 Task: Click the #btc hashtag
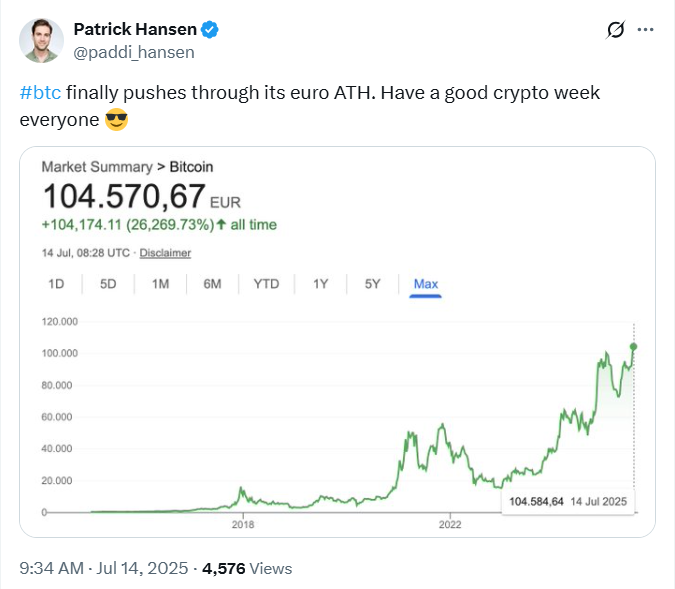[x=40, y=93]
